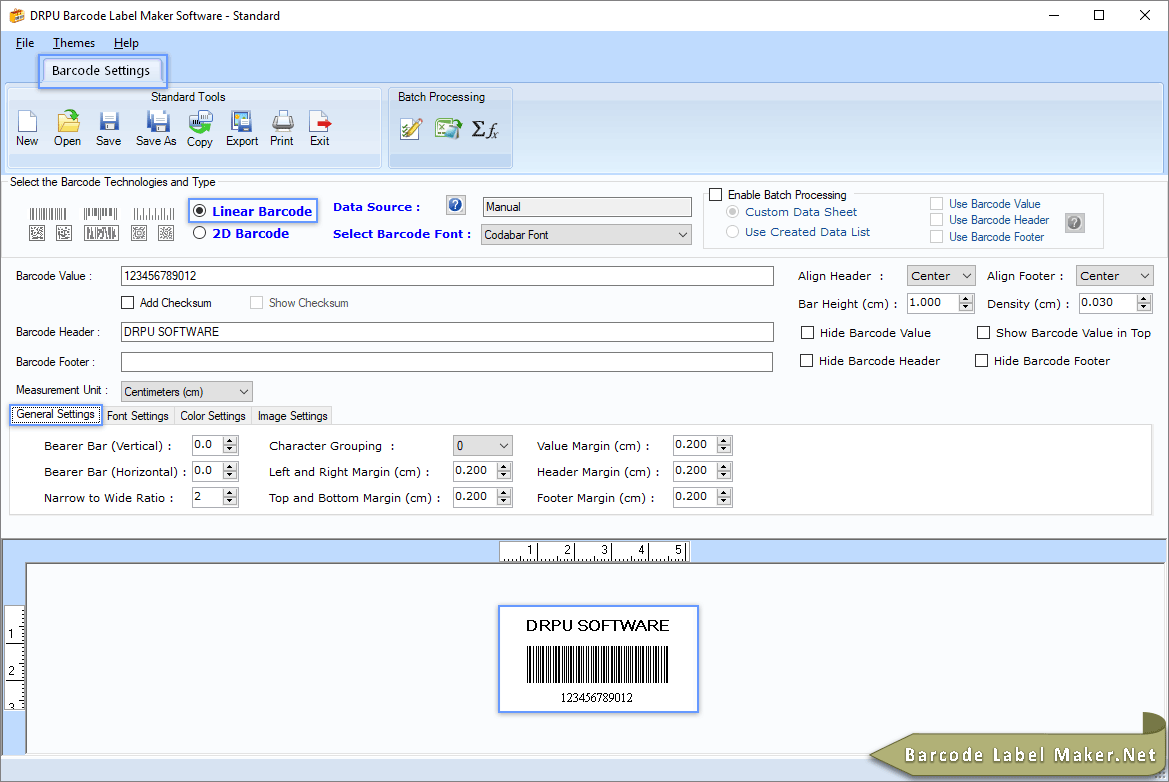The width and height of the screenshot is (1169, 782).
Task: Export the barcode via Export icon
Action: pos(242,128)
